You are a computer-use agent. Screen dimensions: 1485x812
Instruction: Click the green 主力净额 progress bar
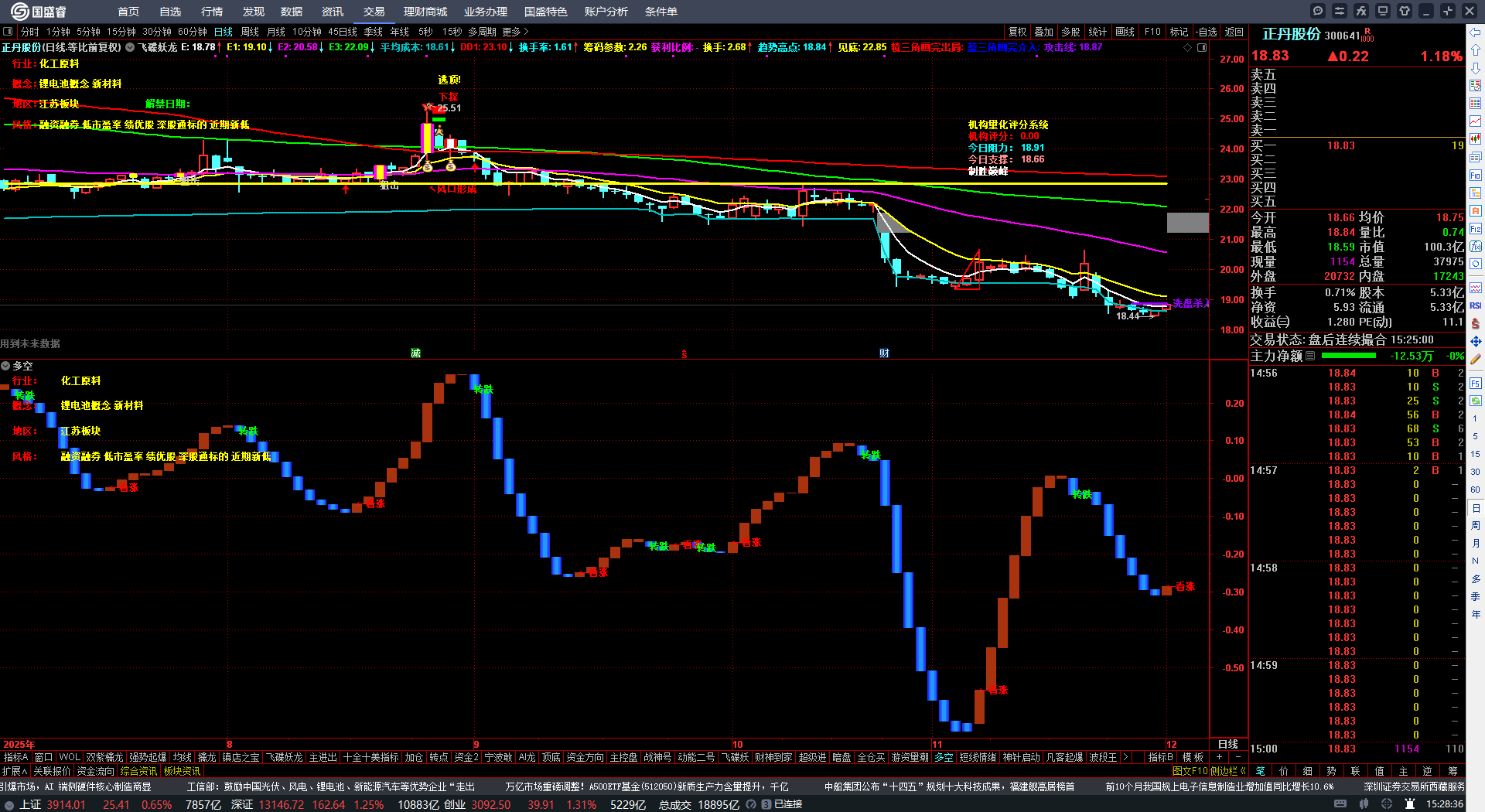click(x=1349, y=356)
